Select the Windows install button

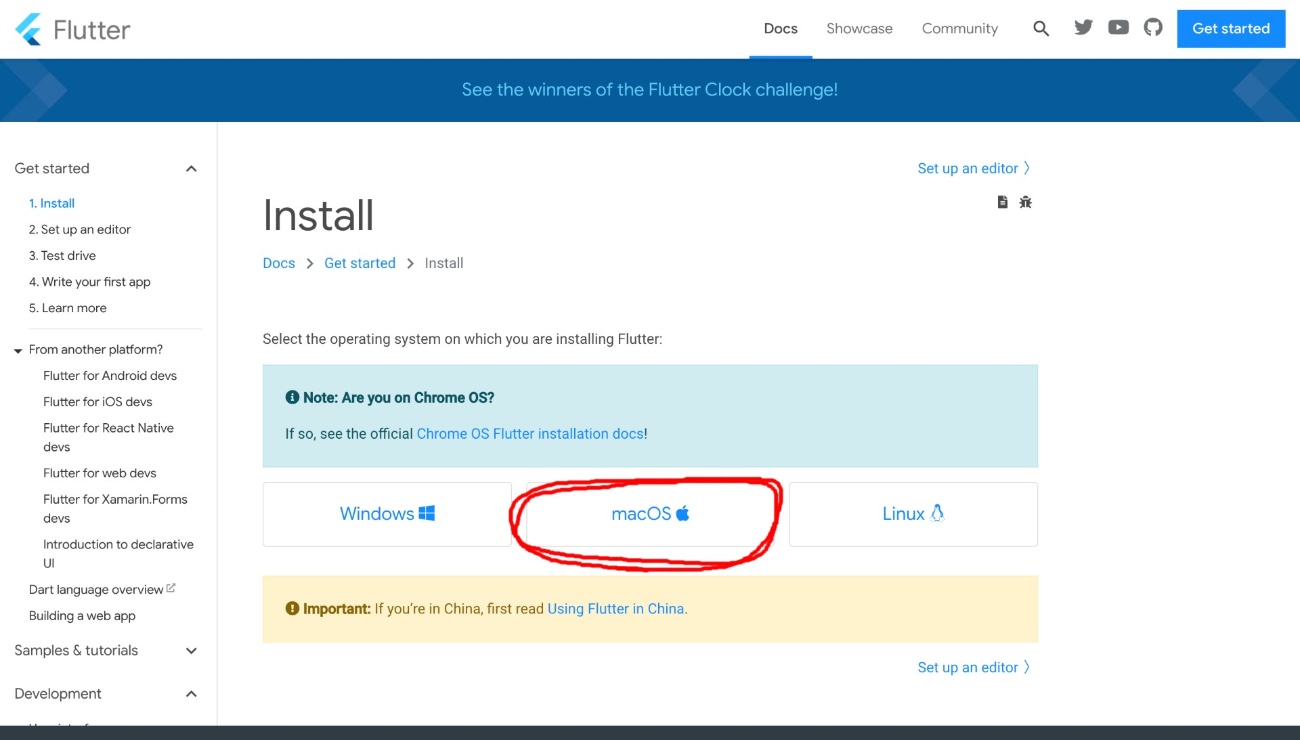(387, 514)
